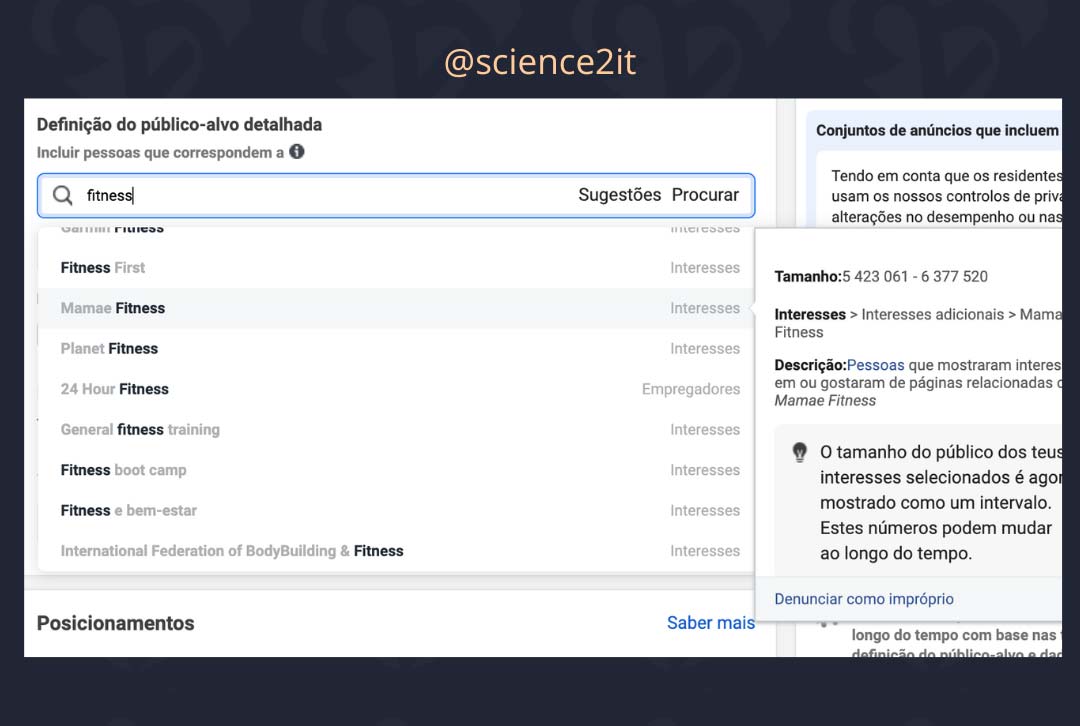
Task: Click the Interesses breadcrumb in tooltip
Action: point(810,314)
